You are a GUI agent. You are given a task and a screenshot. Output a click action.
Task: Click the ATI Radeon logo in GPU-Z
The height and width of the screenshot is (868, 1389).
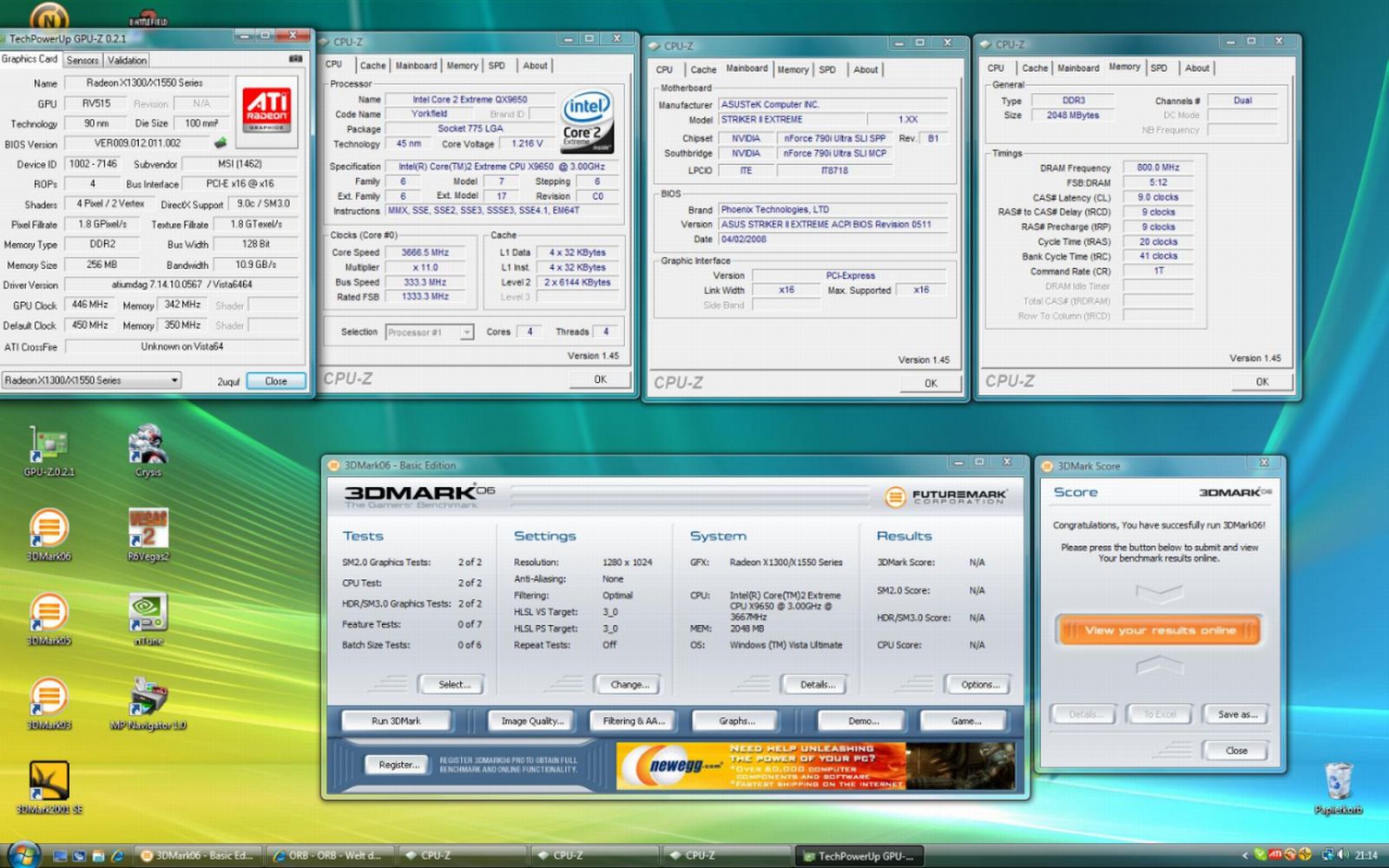pos(267,110)
